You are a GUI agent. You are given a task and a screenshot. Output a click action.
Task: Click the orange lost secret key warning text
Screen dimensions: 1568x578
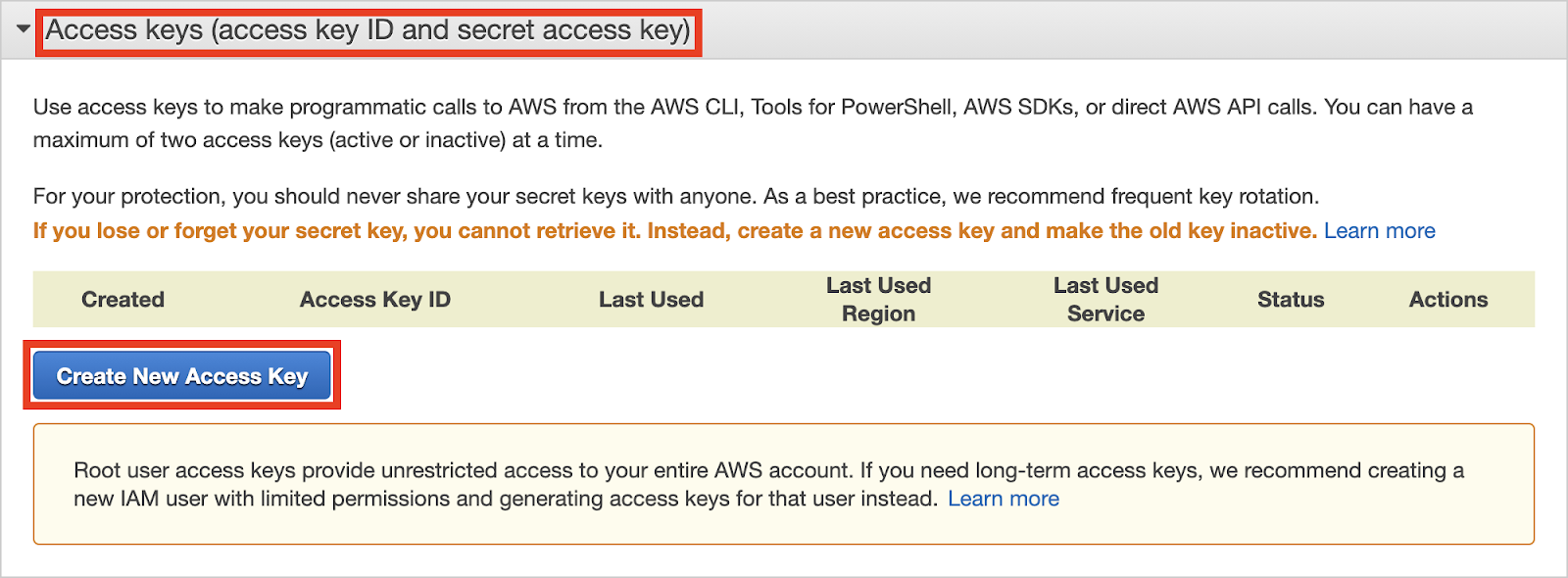pyautogui.click(x=674, y=231)
